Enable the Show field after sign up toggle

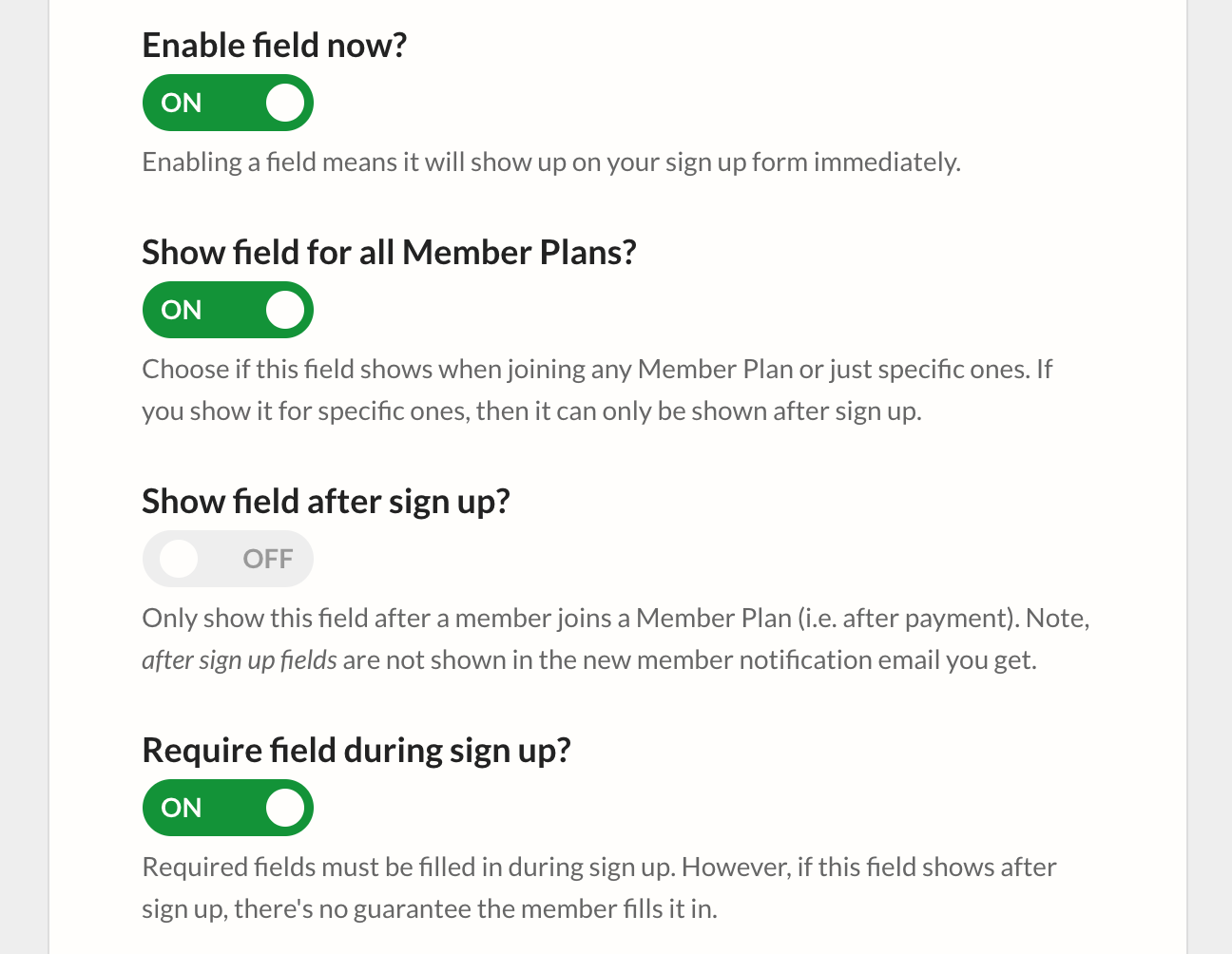tap(227, 559)
